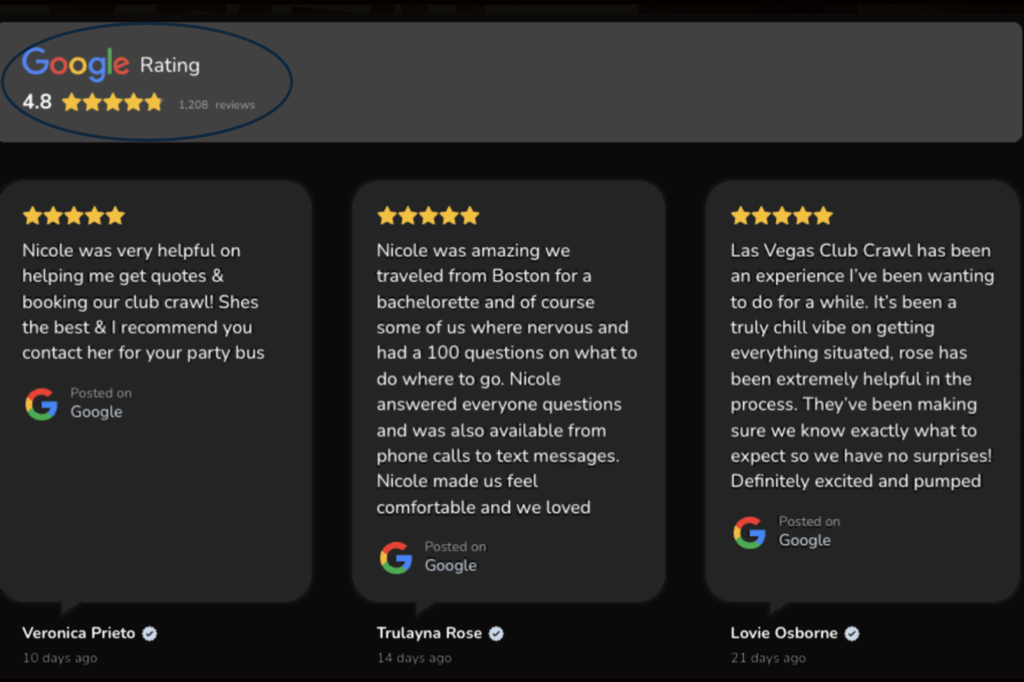The image size is (1024, 682).
Task: Open 'Posted on Google' link in Trulayna's card
Action: [455, 557]
